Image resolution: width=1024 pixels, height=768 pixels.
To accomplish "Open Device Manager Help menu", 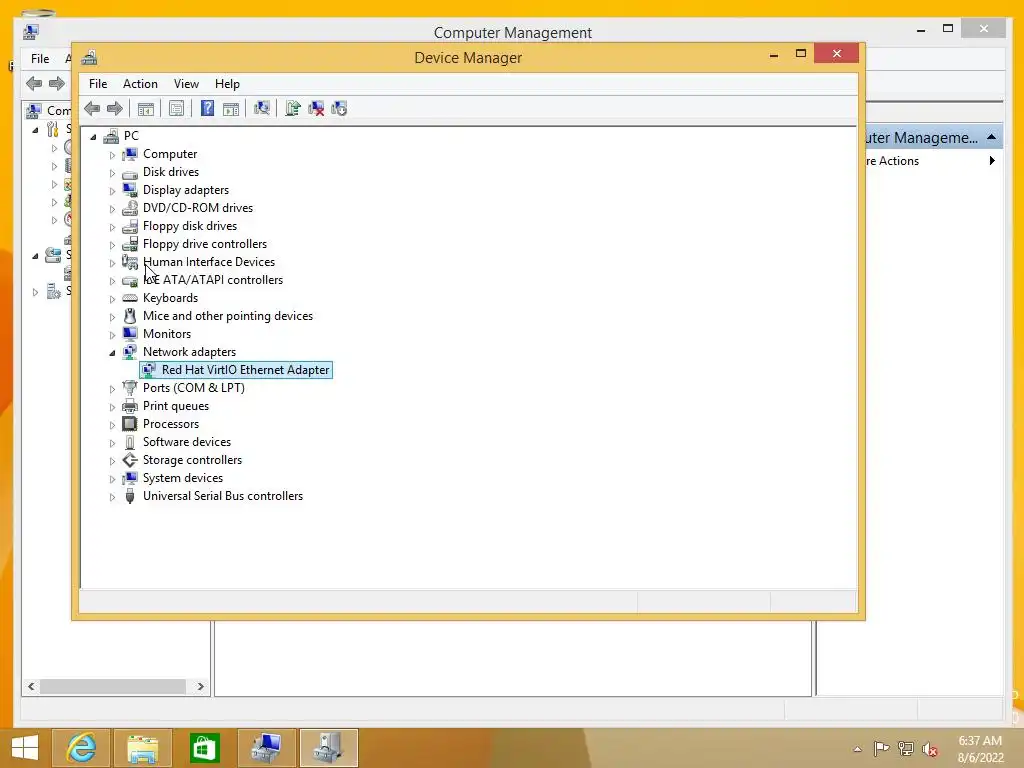I will click(227, 84).
